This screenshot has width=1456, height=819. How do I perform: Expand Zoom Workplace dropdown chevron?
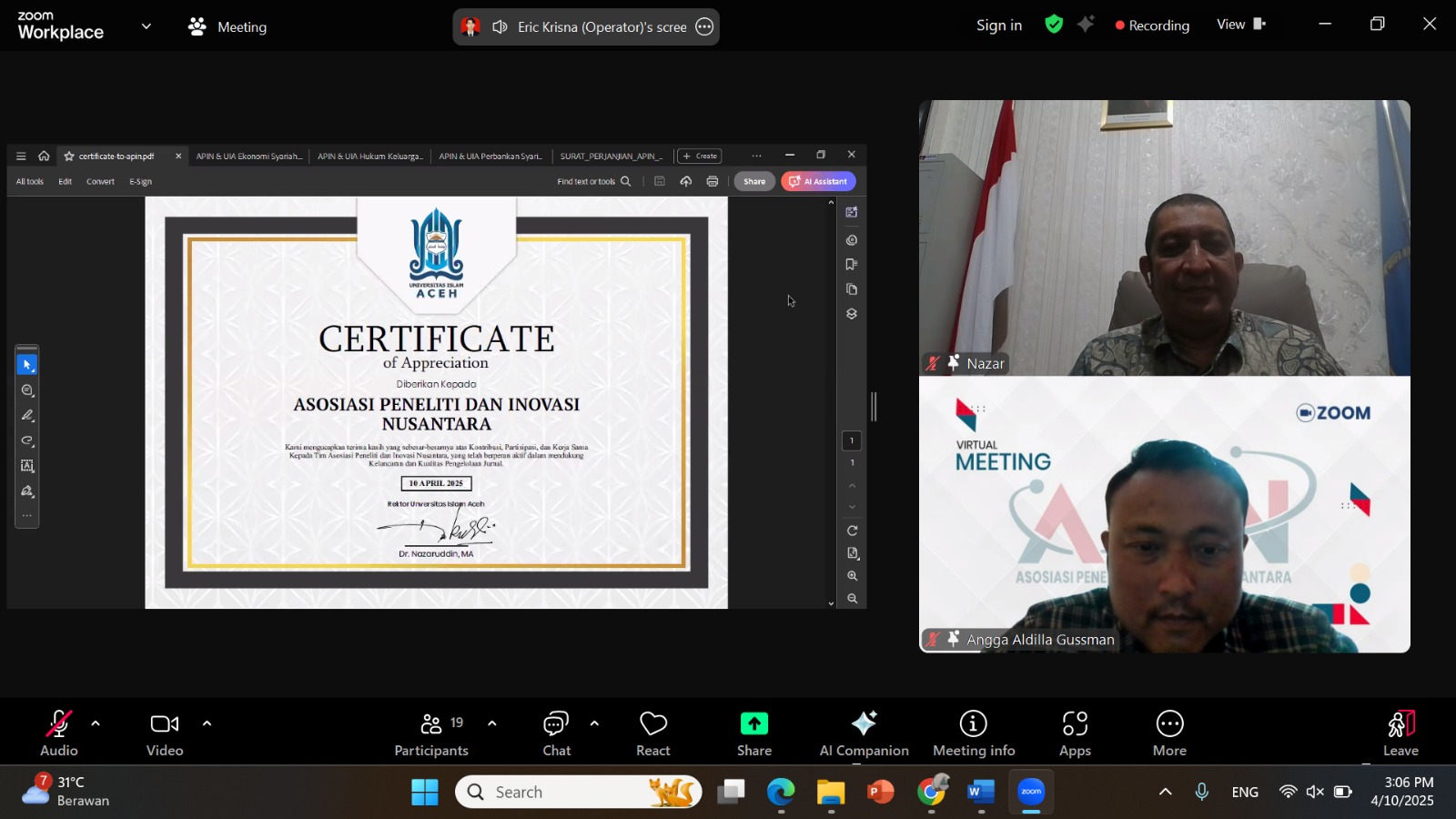coord(147,26)
